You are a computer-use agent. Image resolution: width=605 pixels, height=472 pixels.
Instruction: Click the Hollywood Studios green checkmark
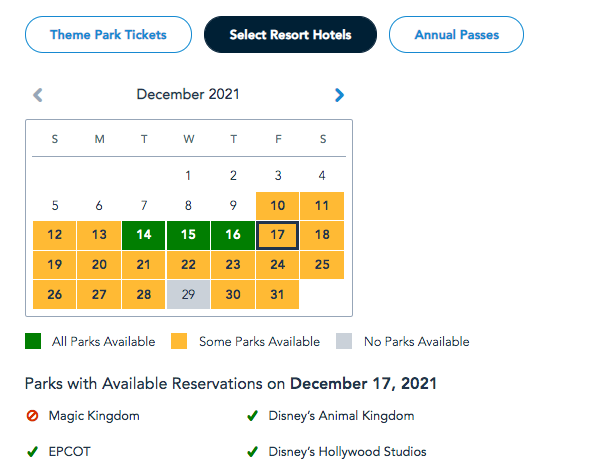253,451
